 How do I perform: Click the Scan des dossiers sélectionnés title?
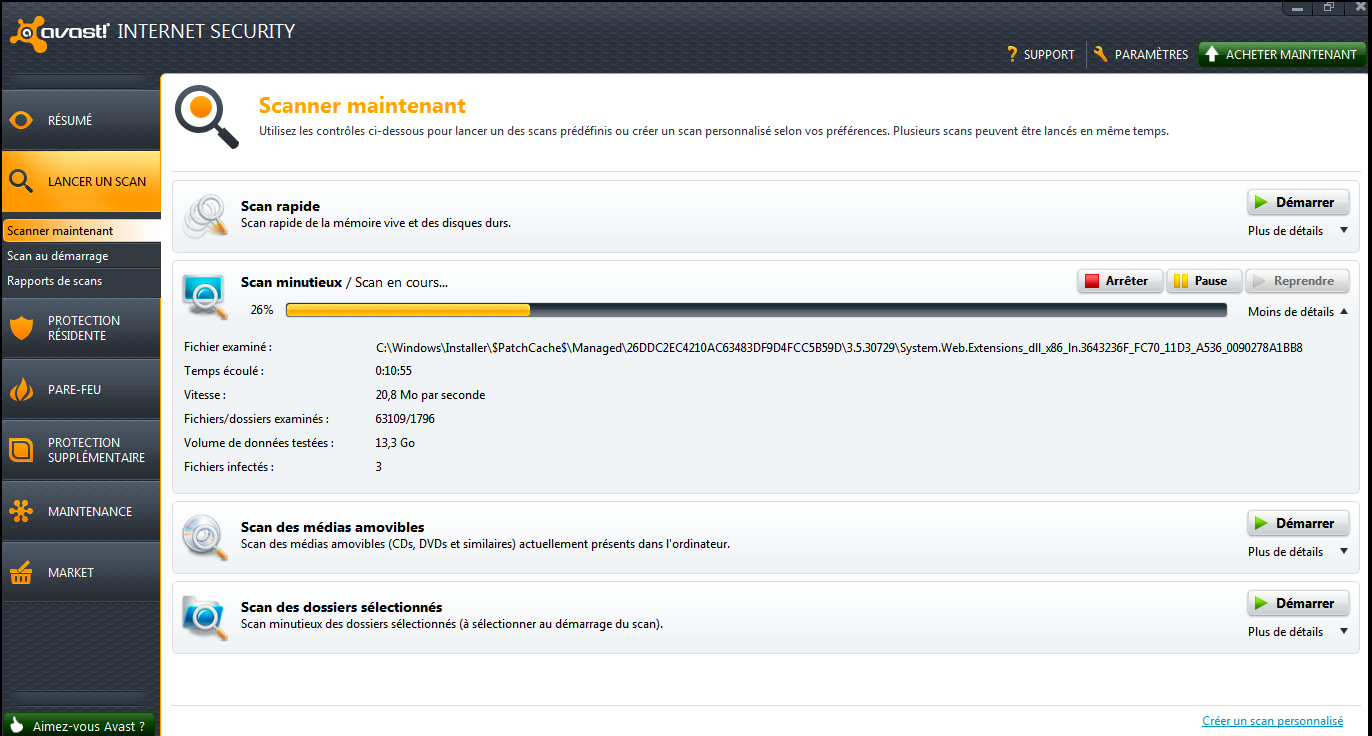[x=342, y=607]
